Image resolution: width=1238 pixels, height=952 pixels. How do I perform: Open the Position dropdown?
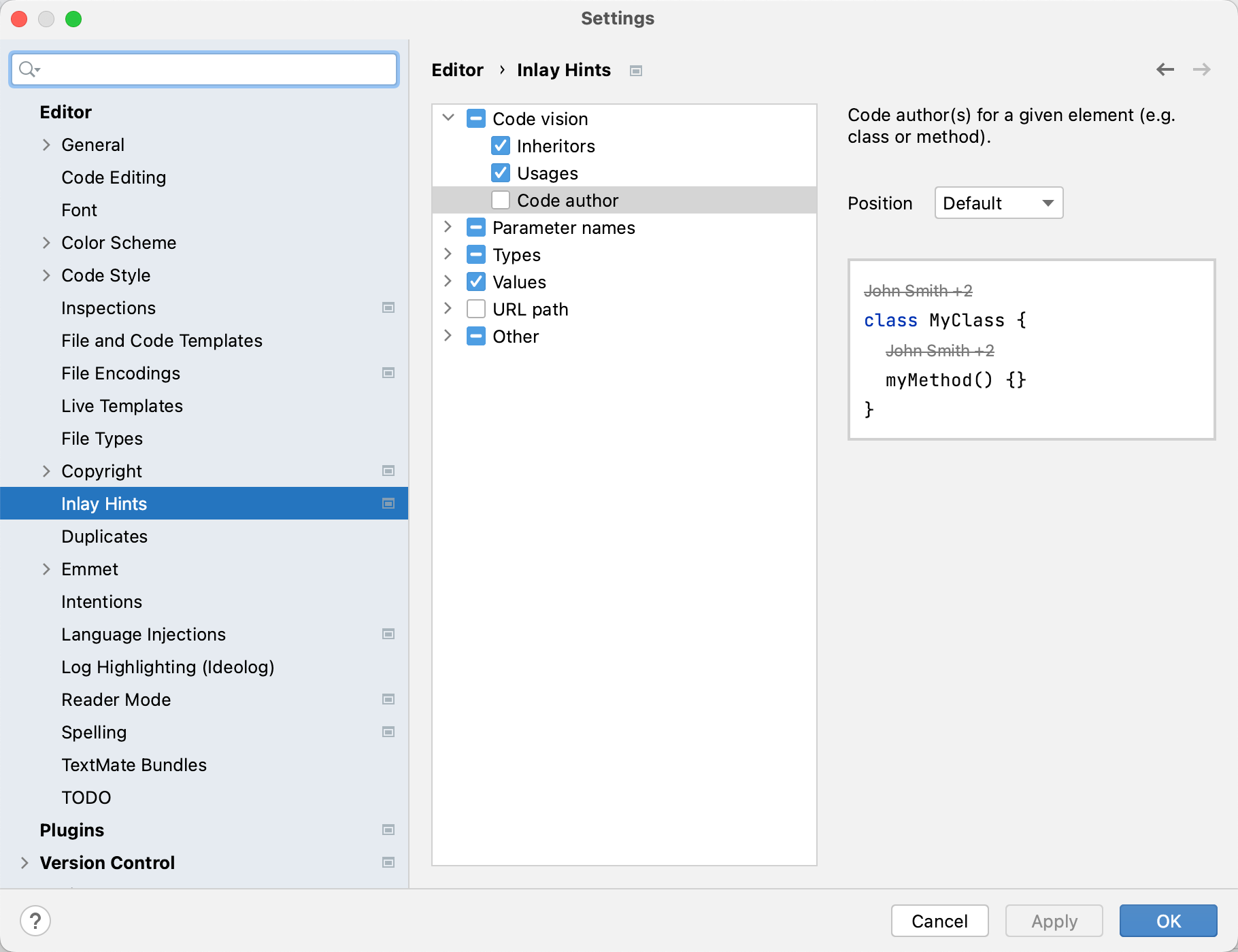click(x=998, y=203)
